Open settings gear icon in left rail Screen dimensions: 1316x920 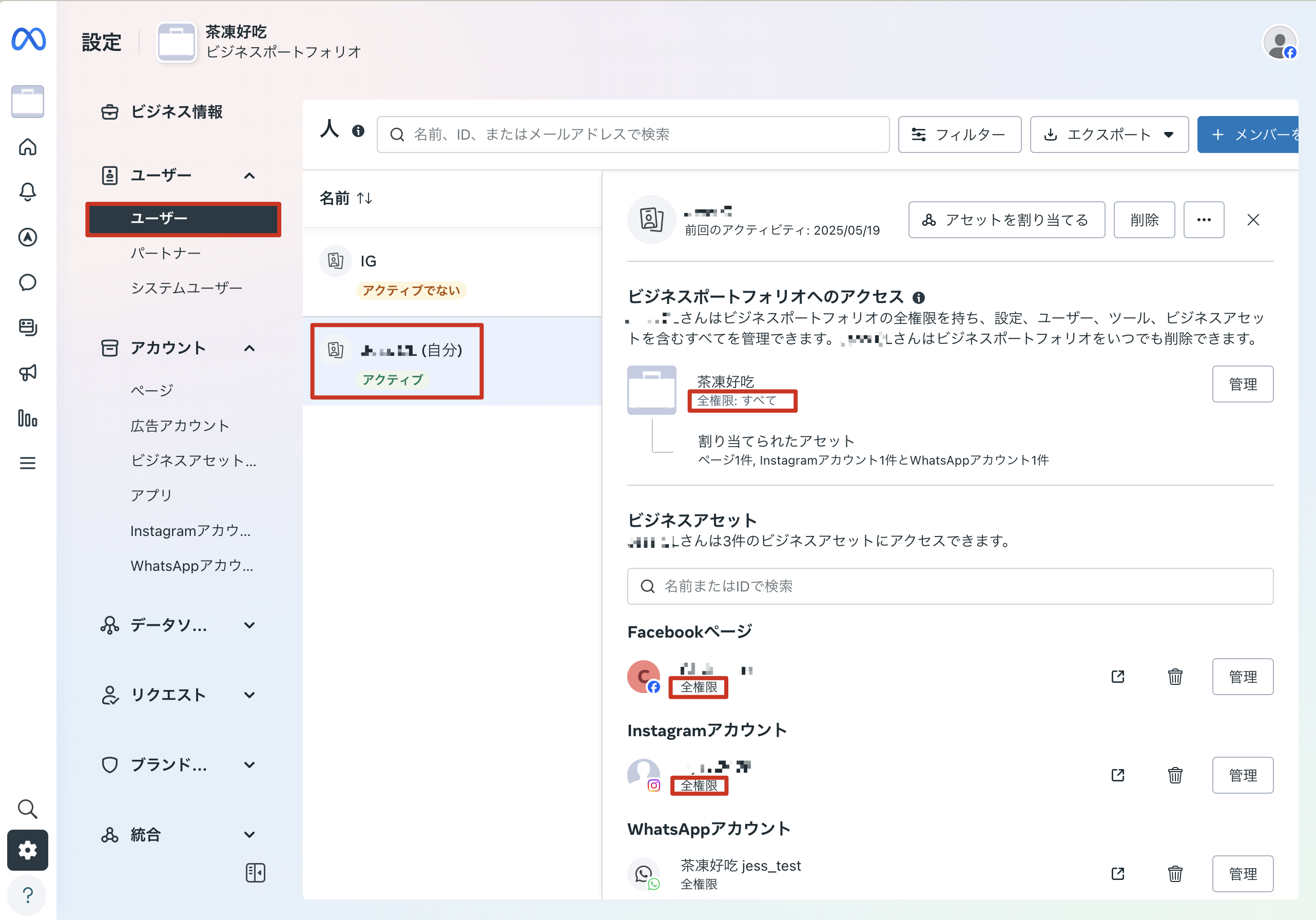coord(28,850)
